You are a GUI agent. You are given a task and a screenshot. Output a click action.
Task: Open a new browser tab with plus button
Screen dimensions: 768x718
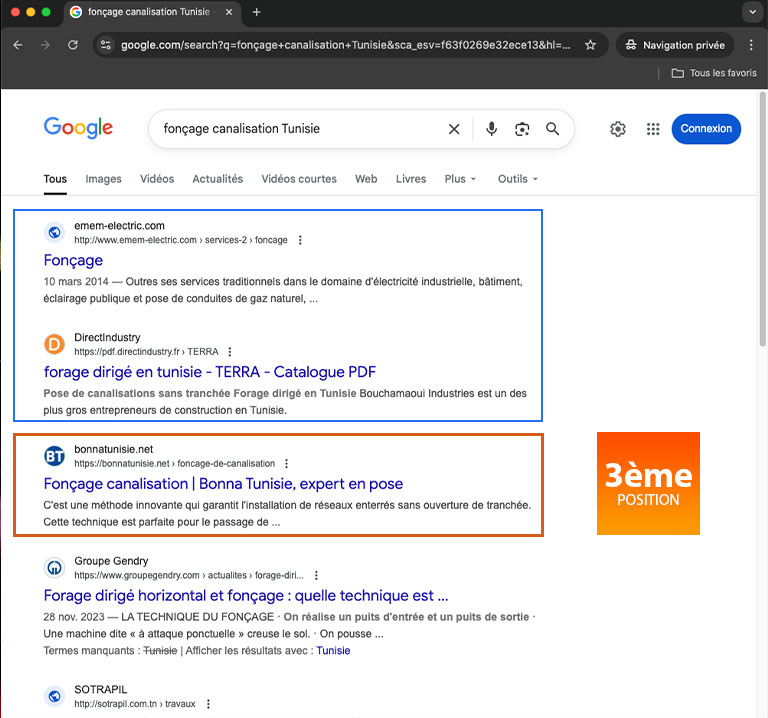coord(256,12)
